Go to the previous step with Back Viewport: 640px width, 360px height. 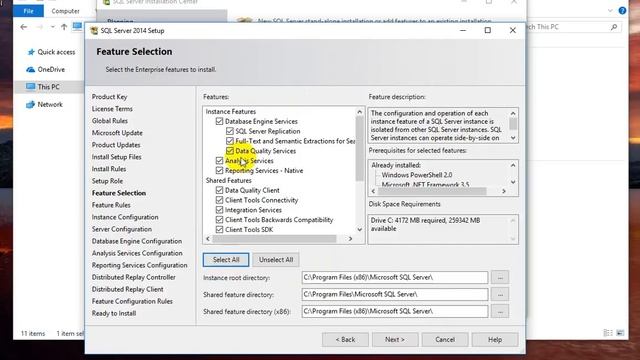click(345, 340)
